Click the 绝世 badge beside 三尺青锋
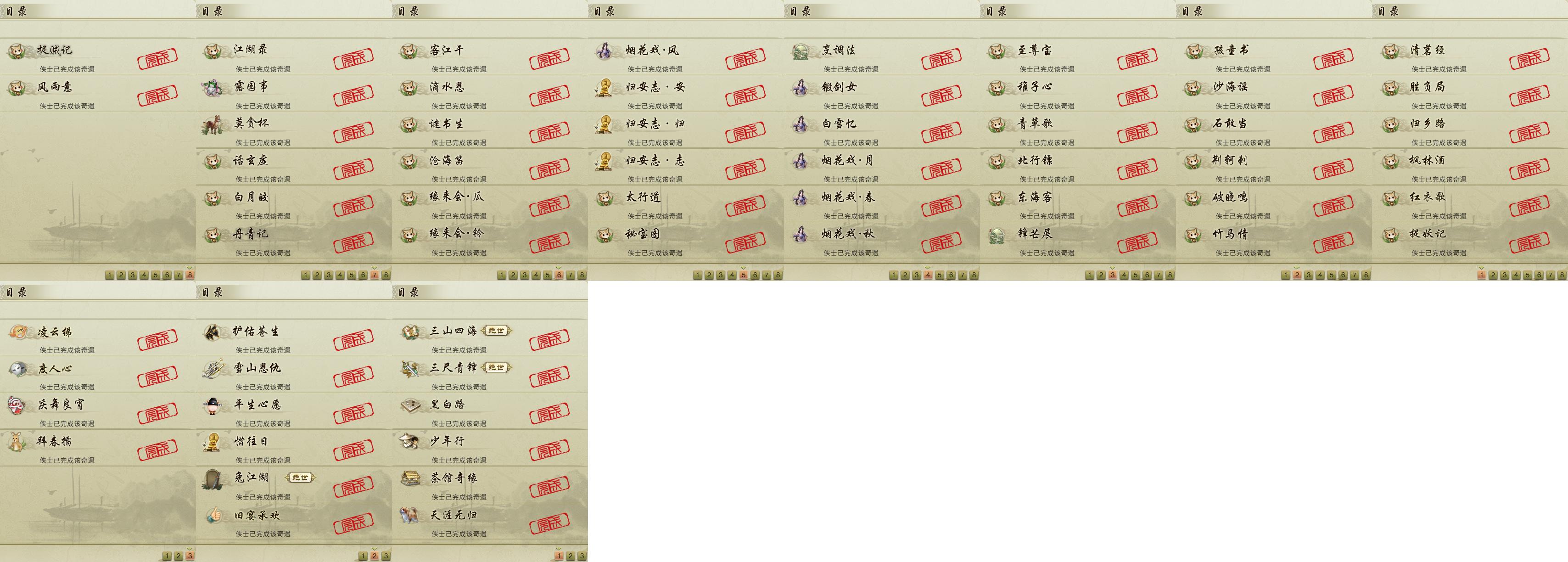The width and height of the screenshot is (1568, 562). 496,367
